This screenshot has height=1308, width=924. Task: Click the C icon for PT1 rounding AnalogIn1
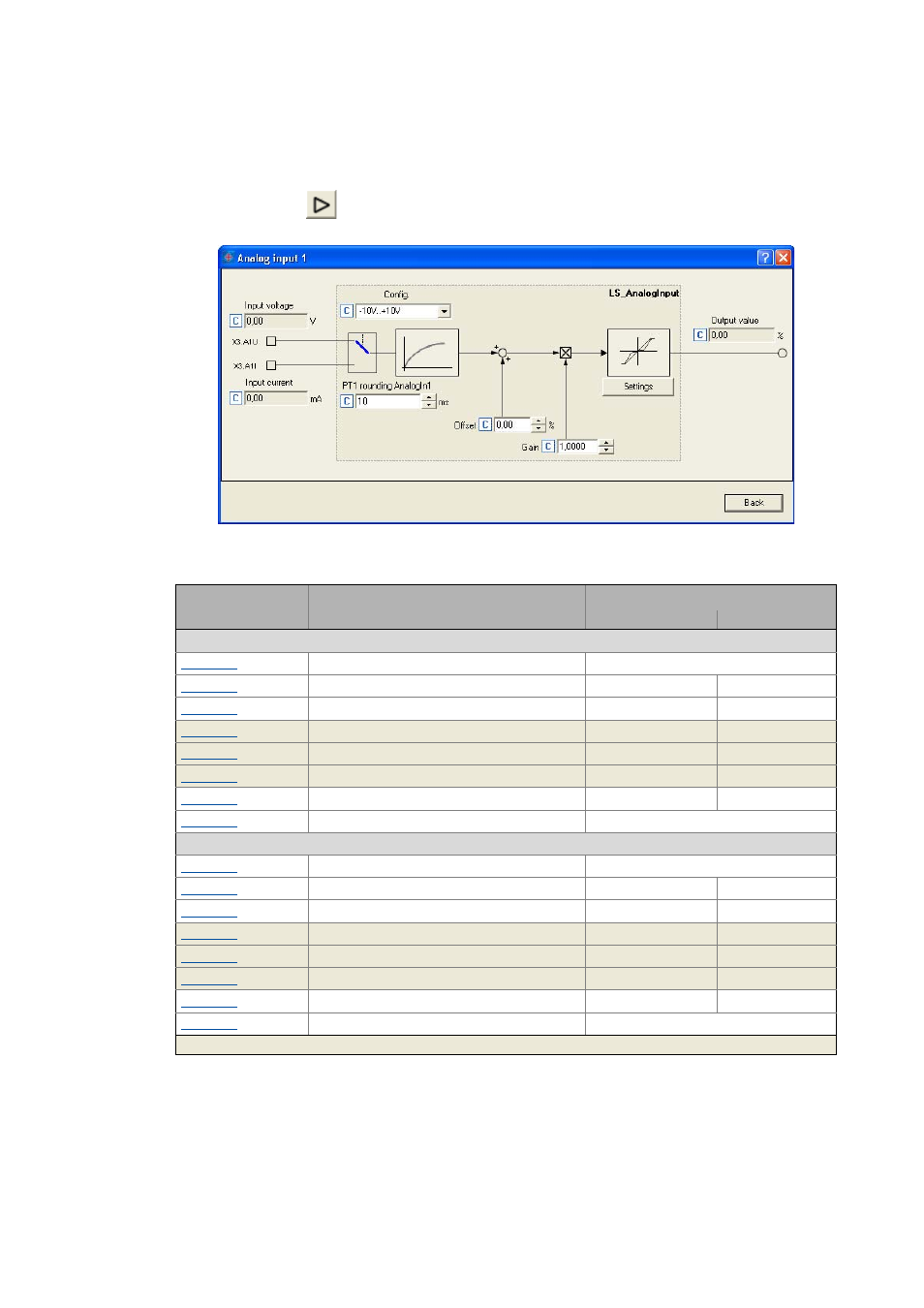[x=347, y=401]
